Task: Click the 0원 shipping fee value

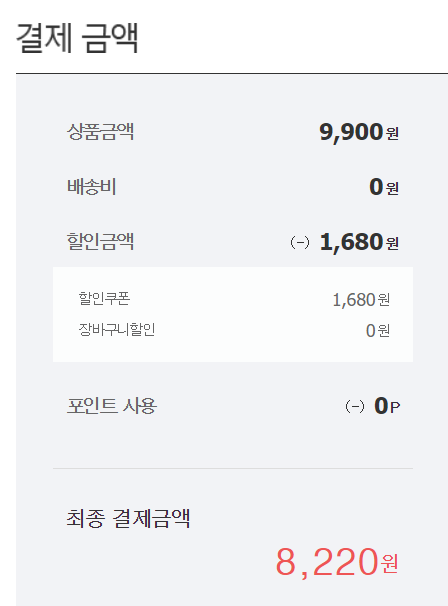Action: pos(384,187)
